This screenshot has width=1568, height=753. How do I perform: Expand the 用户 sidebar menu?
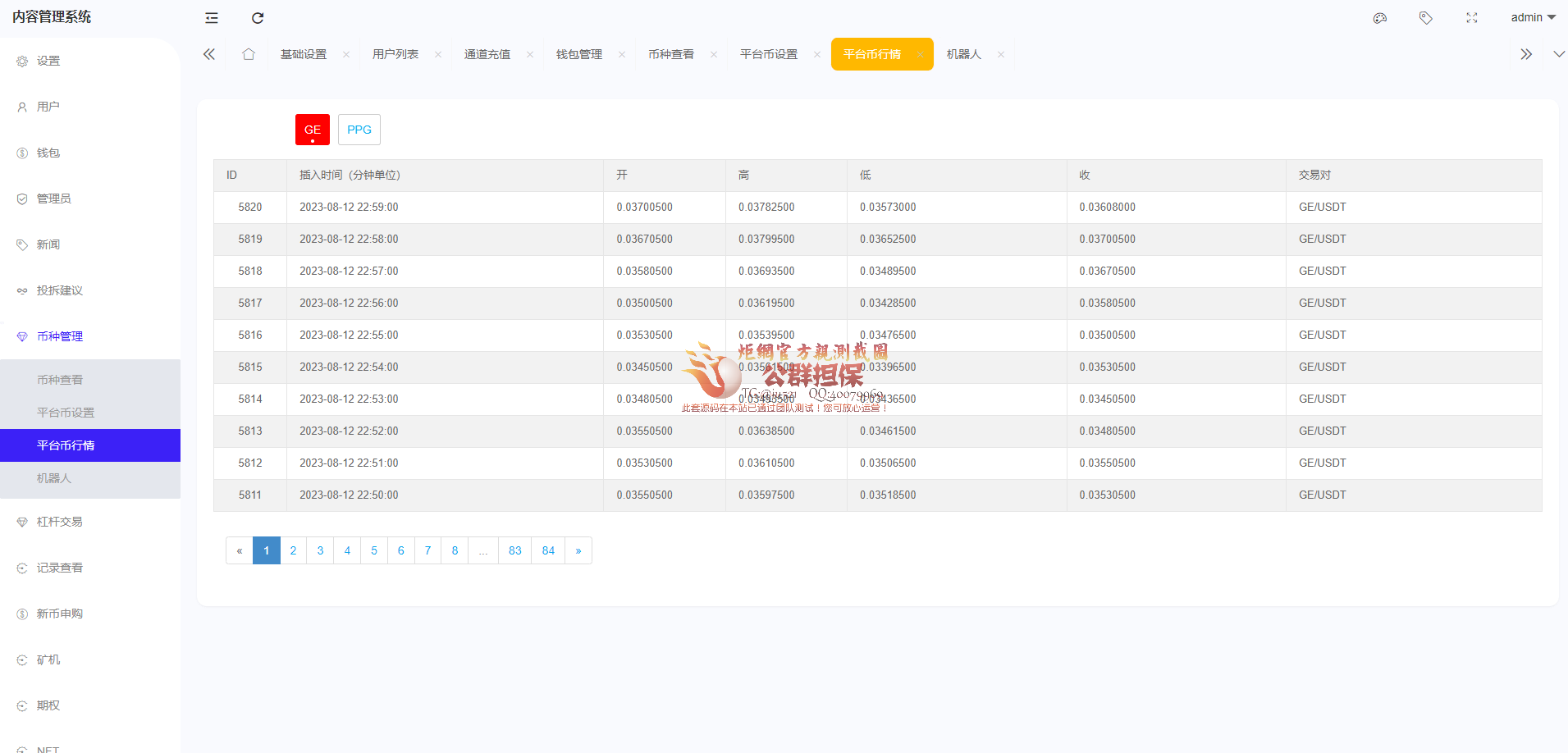[90, 107]
